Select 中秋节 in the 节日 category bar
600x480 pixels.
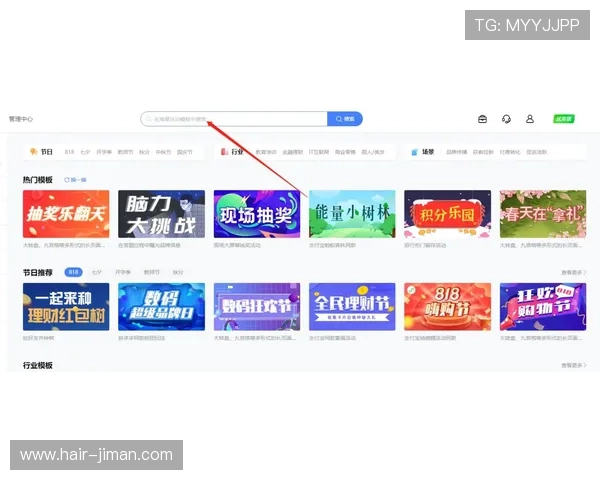tap(163, 152)
